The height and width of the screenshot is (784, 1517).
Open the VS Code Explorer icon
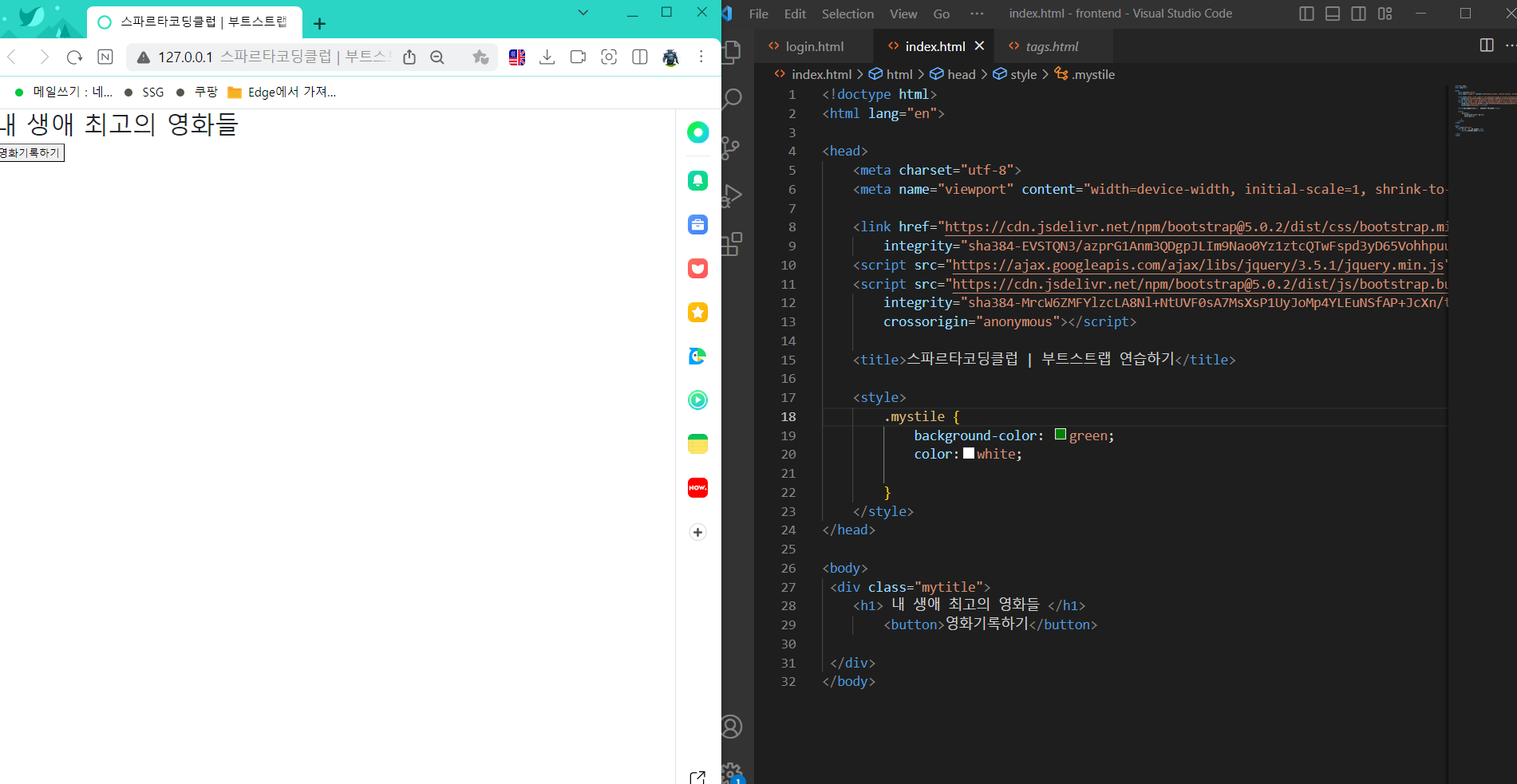click(x=732, y=52)
